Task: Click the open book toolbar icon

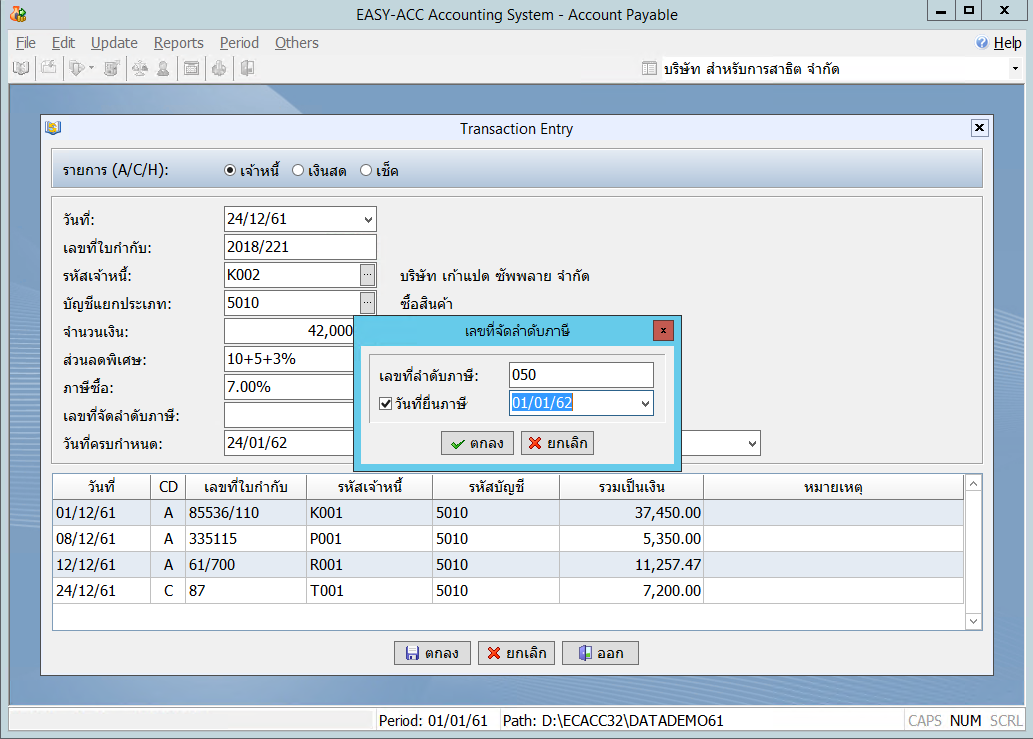Action: coord(20,68)
